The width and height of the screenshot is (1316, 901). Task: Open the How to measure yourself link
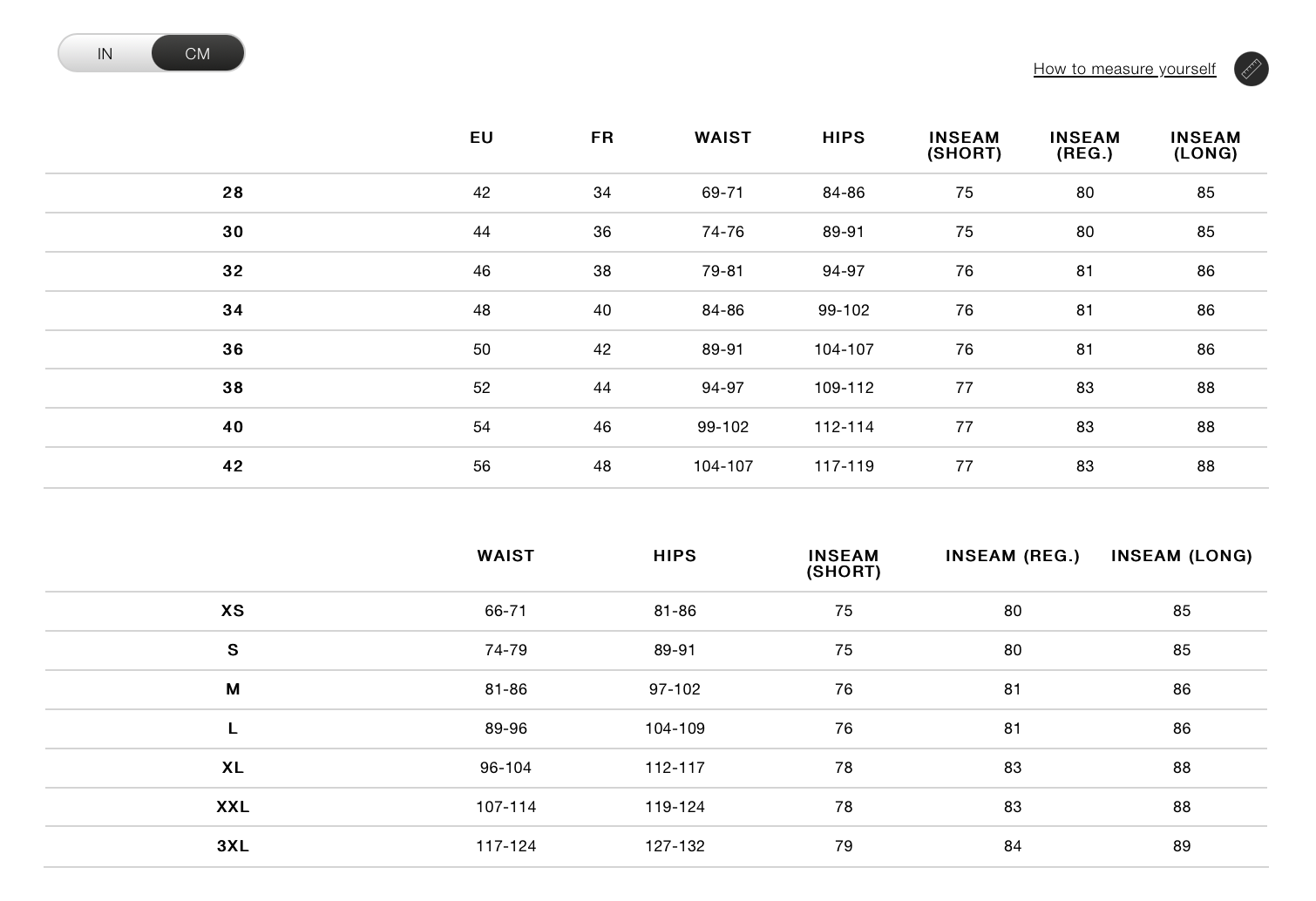point(1124,69)
